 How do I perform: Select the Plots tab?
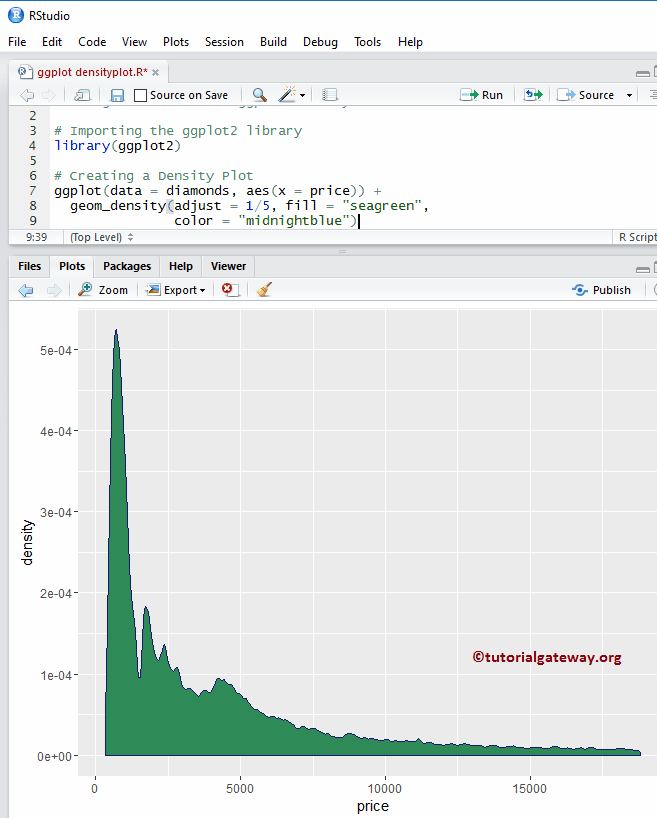[x=72, y=266]
